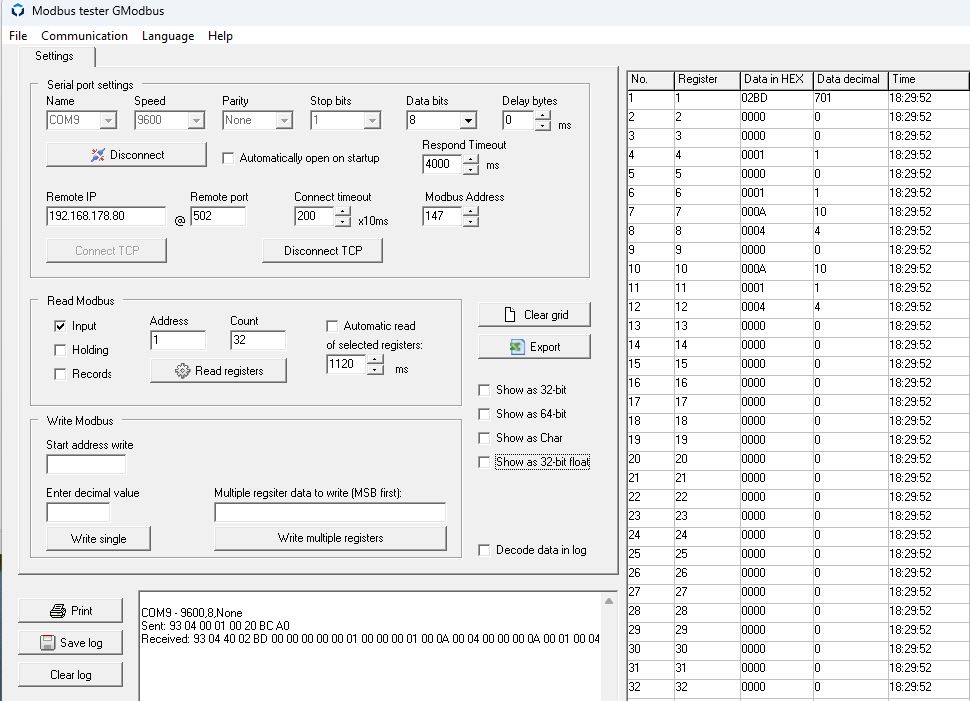970x701 pixels.
Task: Uncheck the Input register checkbox
Action: (60, 326)
